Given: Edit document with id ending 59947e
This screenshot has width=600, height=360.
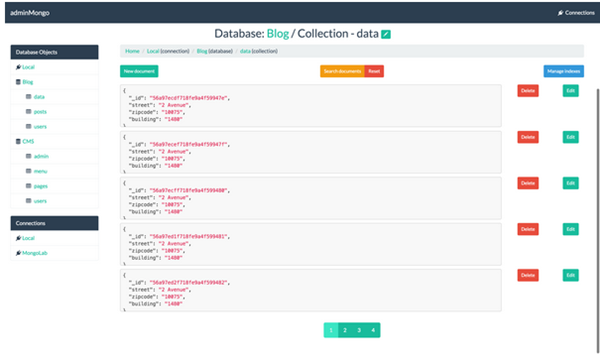Looking at the screenshot, I should click(570, 91).
